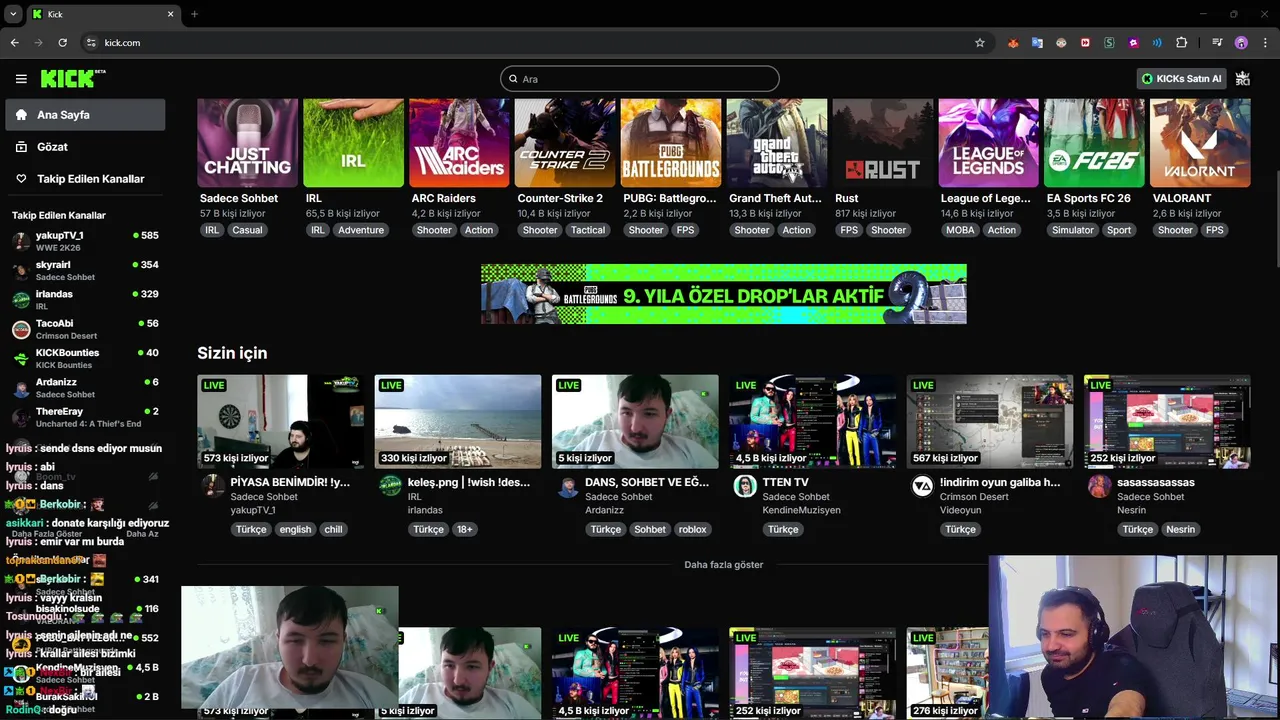Close the Kick browser tab
Image resolution: width=1280 pixels, height=720 pixels.
pos(170,14)
